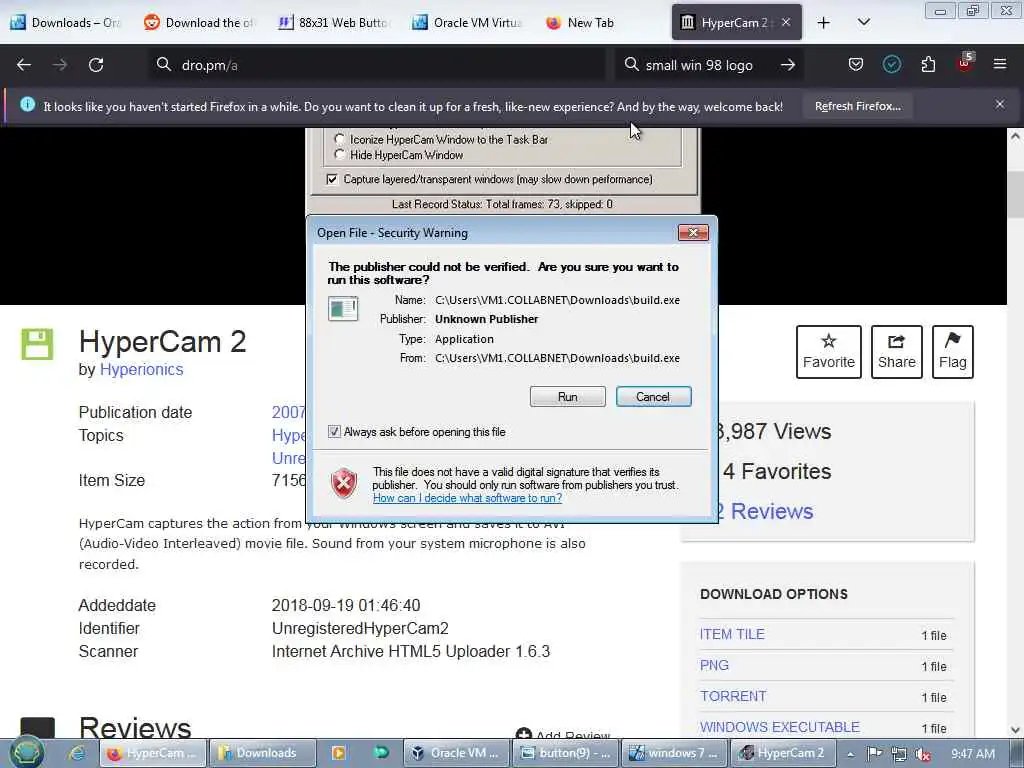Click the Share button on archive page

click(x=897, y=352)
